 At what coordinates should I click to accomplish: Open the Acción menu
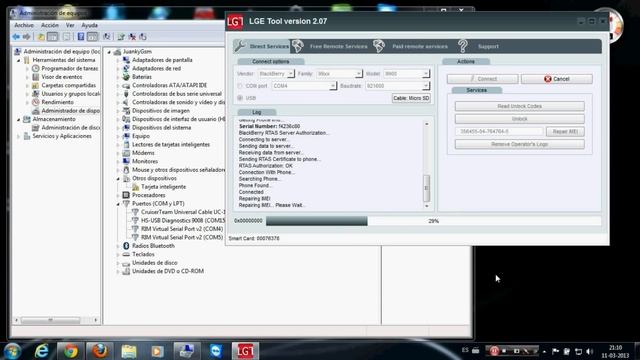coord(50,25)
